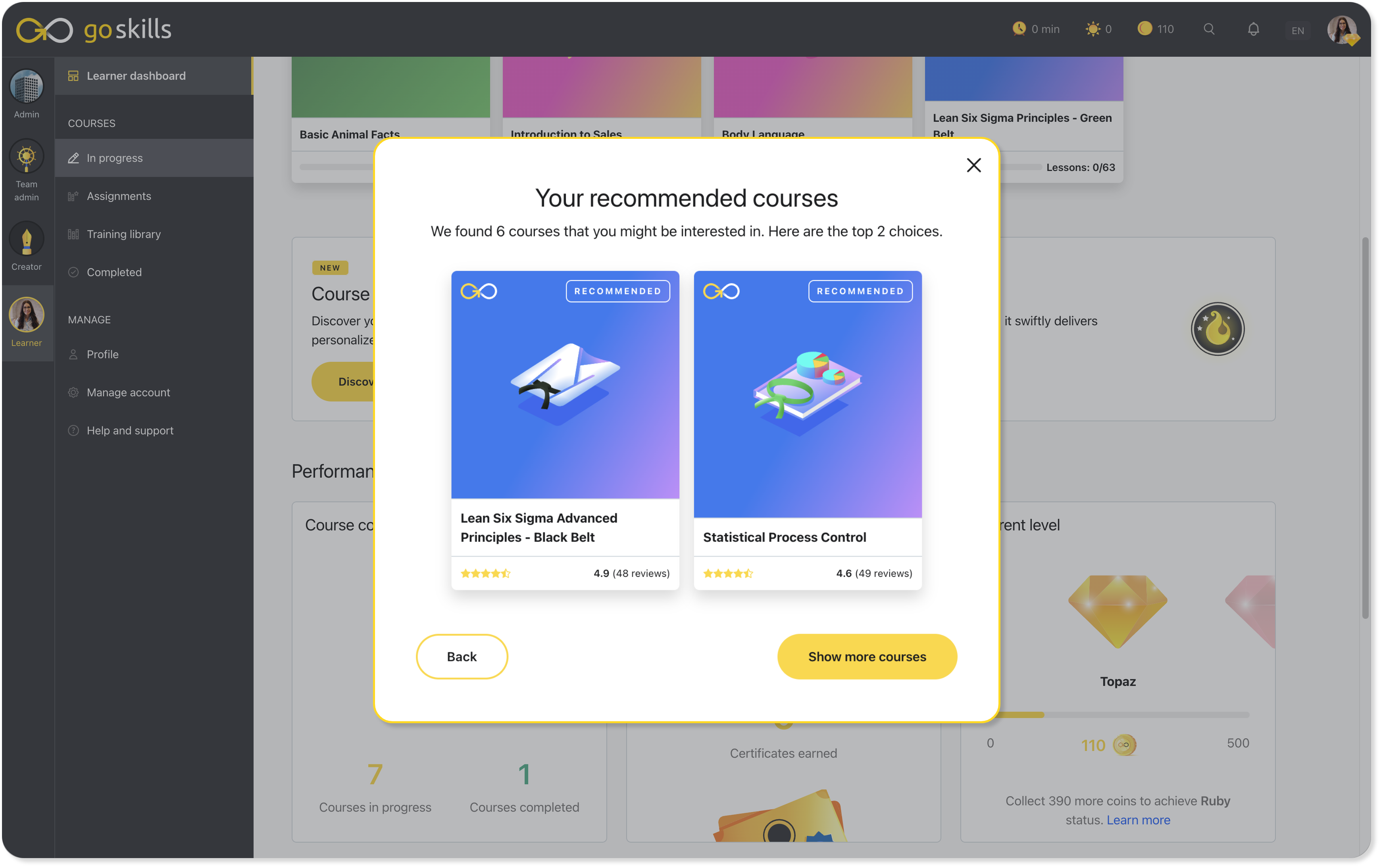Click the Back button in modal
1381x868 pixels.
pyautogui.click(x=462, y=656)
